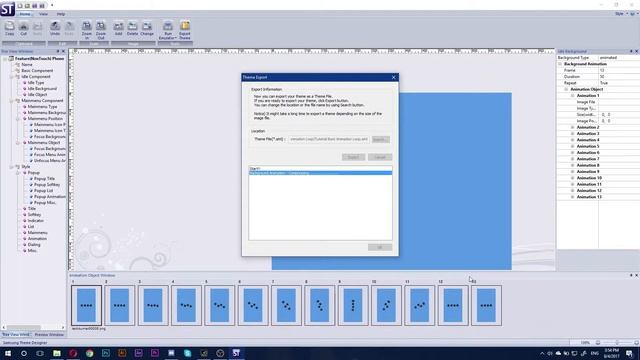
Task: Select Popup Softkey in the tree
Action: [47, 184]
